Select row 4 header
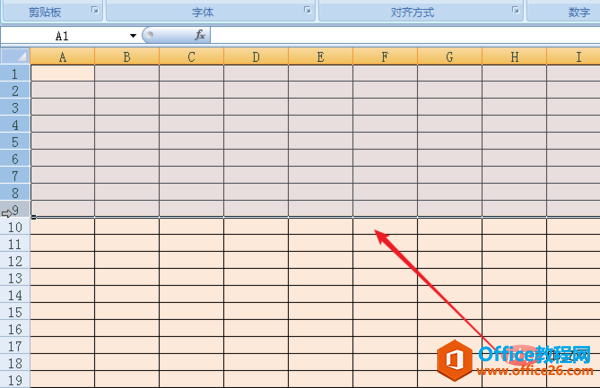600x388 pixels. coord(15,124)
